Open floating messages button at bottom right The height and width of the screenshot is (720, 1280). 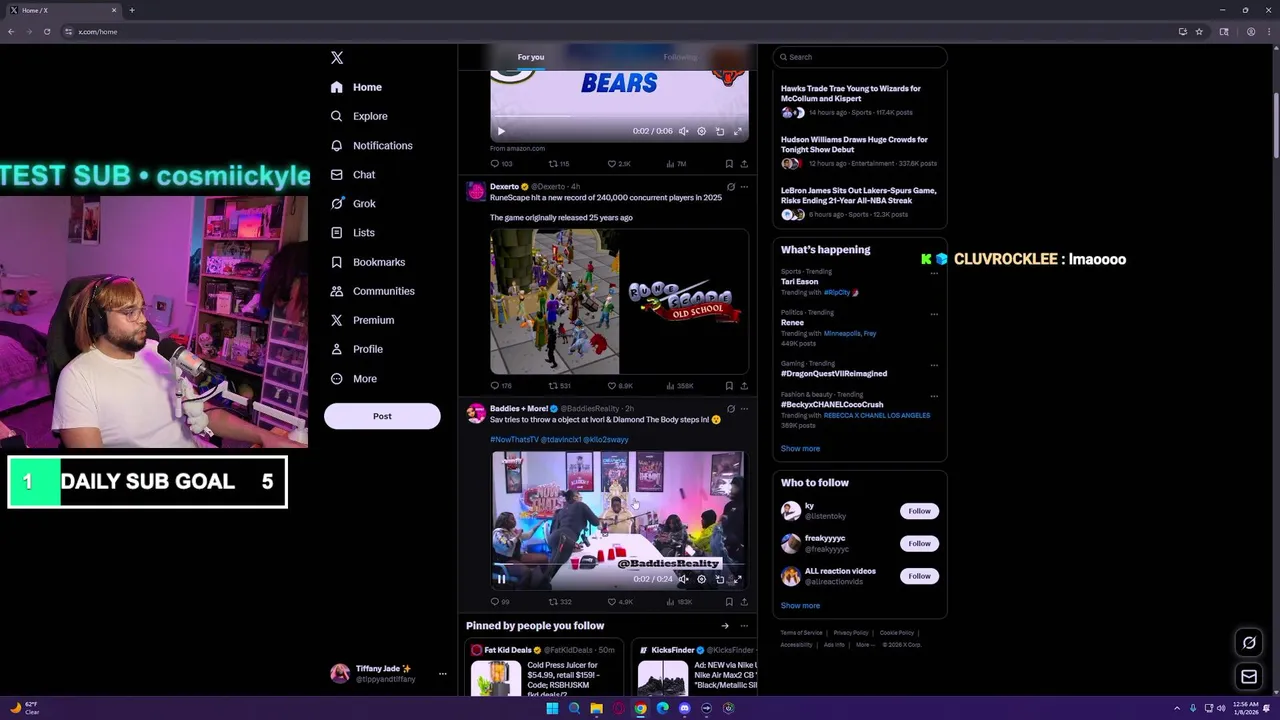(1249, 677)
